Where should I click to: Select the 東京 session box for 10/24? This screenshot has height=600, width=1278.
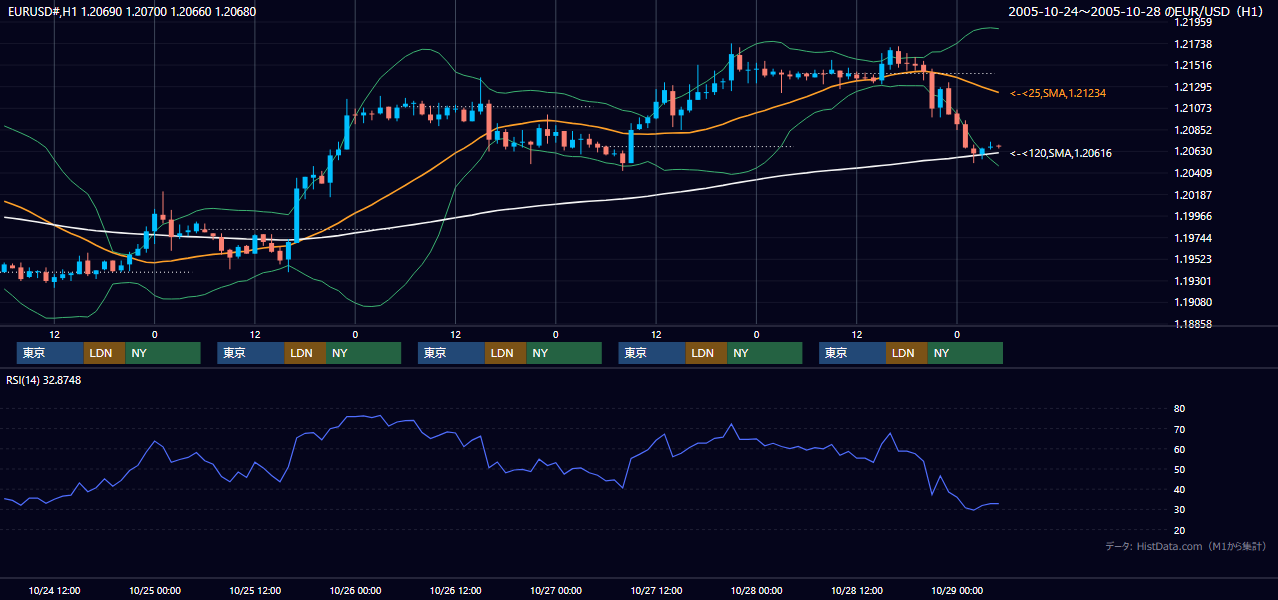[x=50, y=353]
